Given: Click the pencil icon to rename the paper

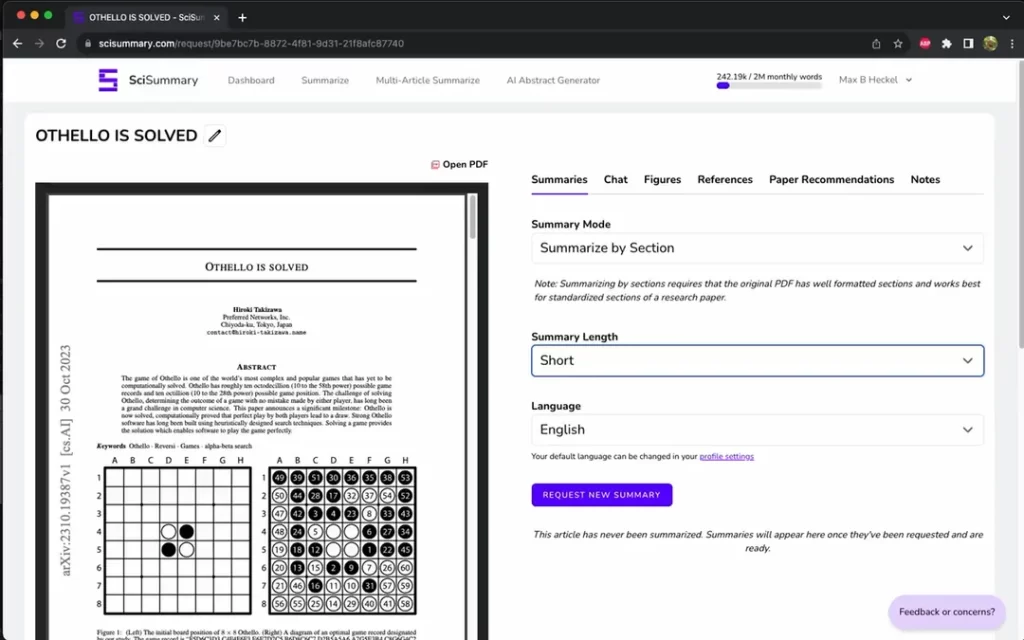Looking at the screenshot, I should click(x=214, y=135).
